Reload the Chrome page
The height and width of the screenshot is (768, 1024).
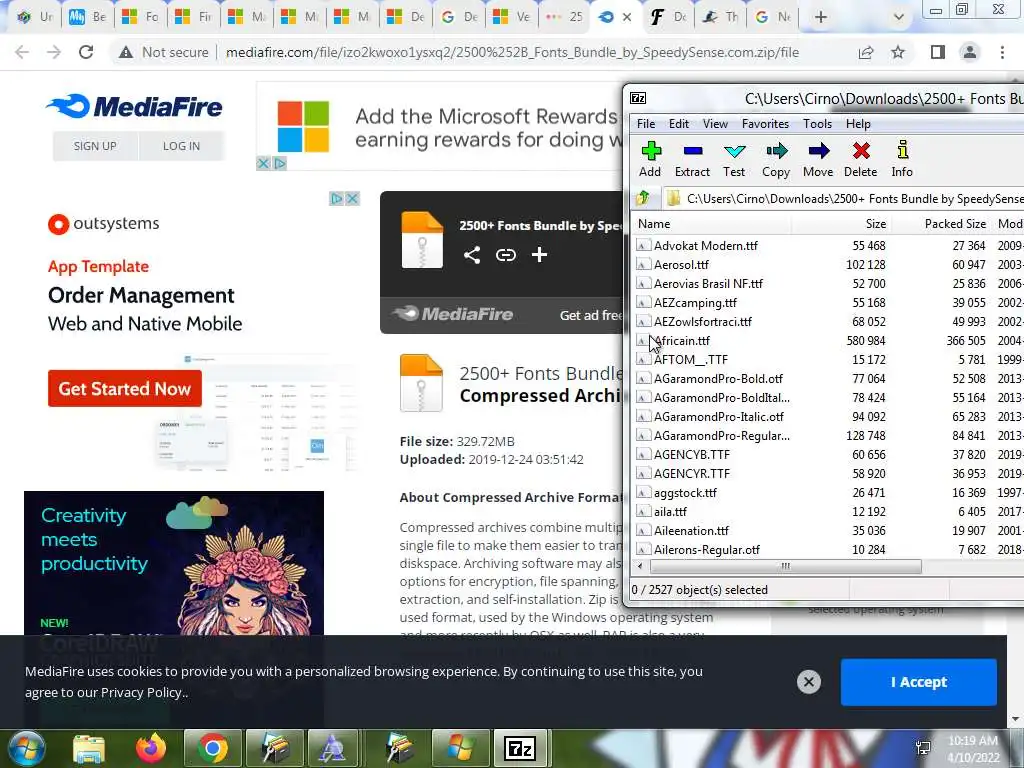86,52
